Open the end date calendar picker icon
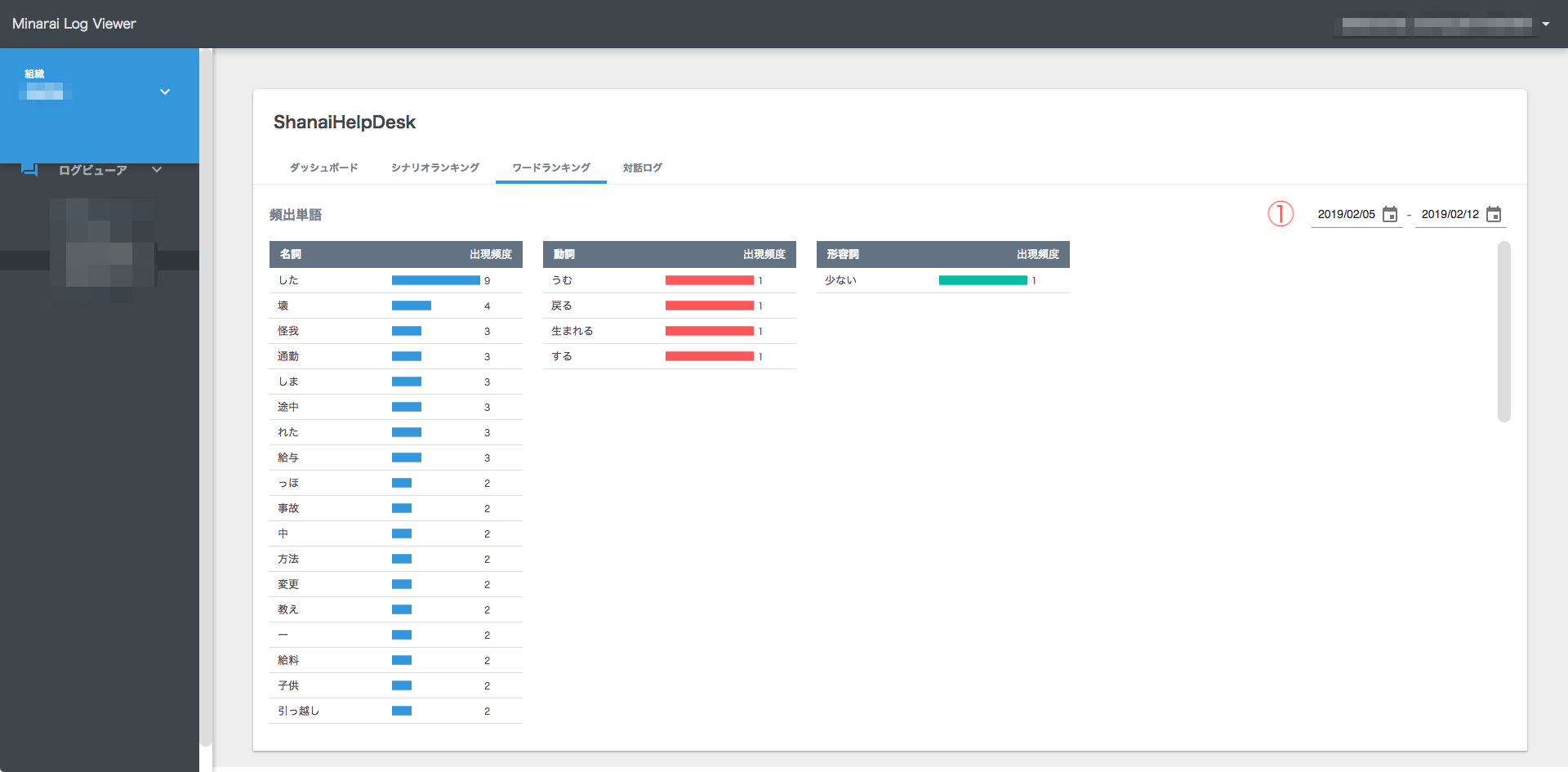This screenshot has height=772, width=1568. pos(1494,214)
